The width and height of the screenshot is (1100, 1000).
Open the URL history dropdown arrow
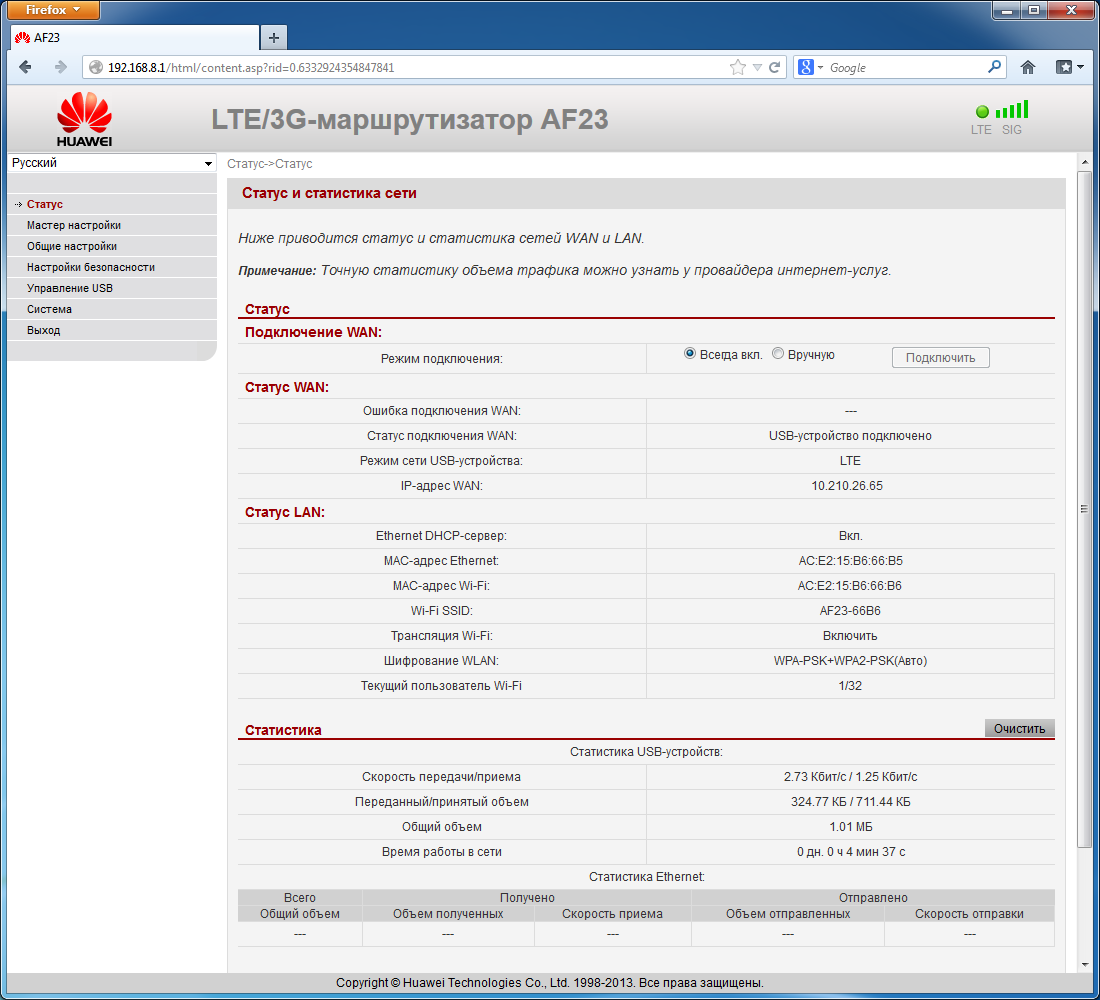757,67
